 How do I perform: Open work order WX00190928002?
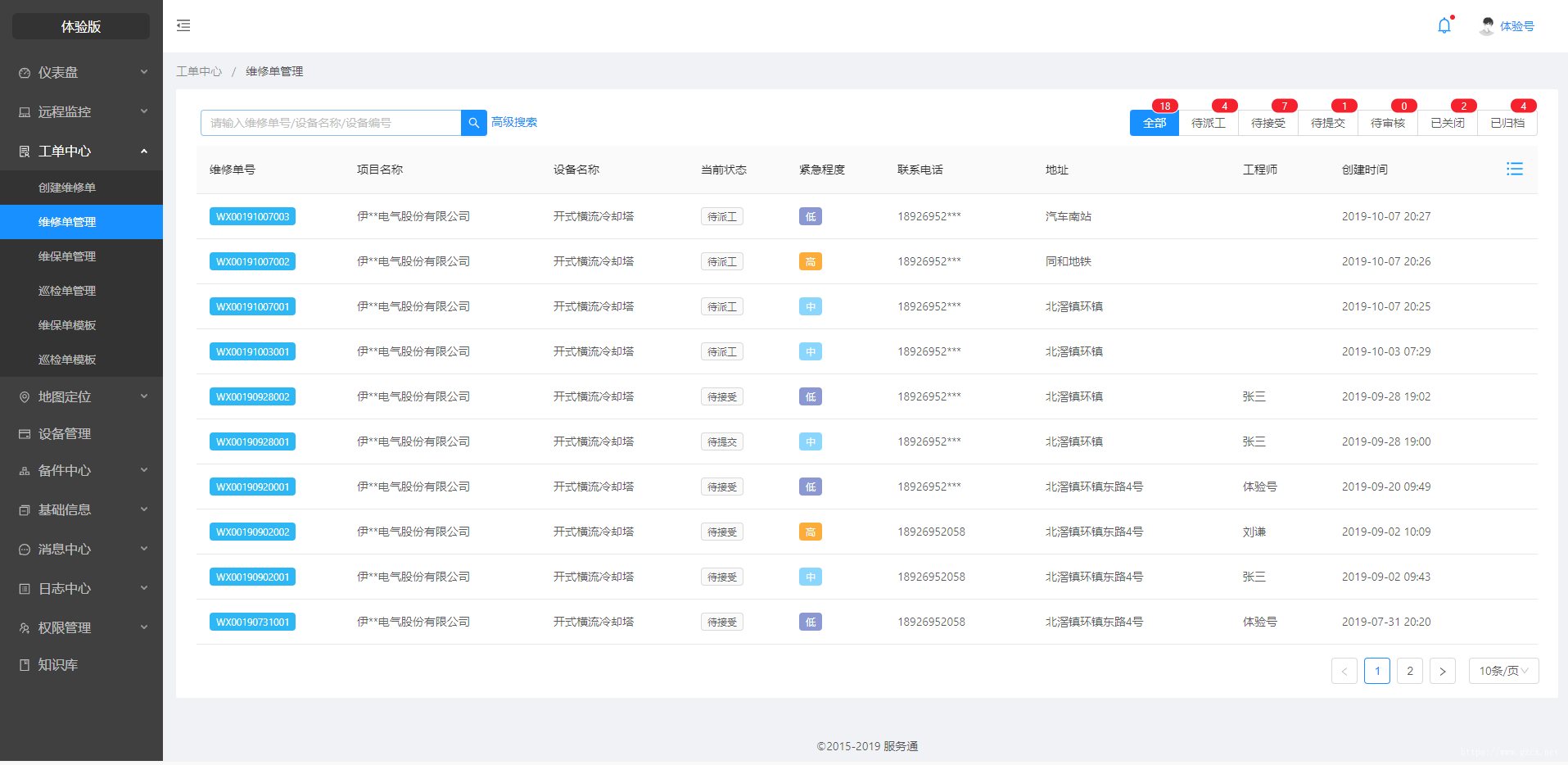(x=252, y=396)
